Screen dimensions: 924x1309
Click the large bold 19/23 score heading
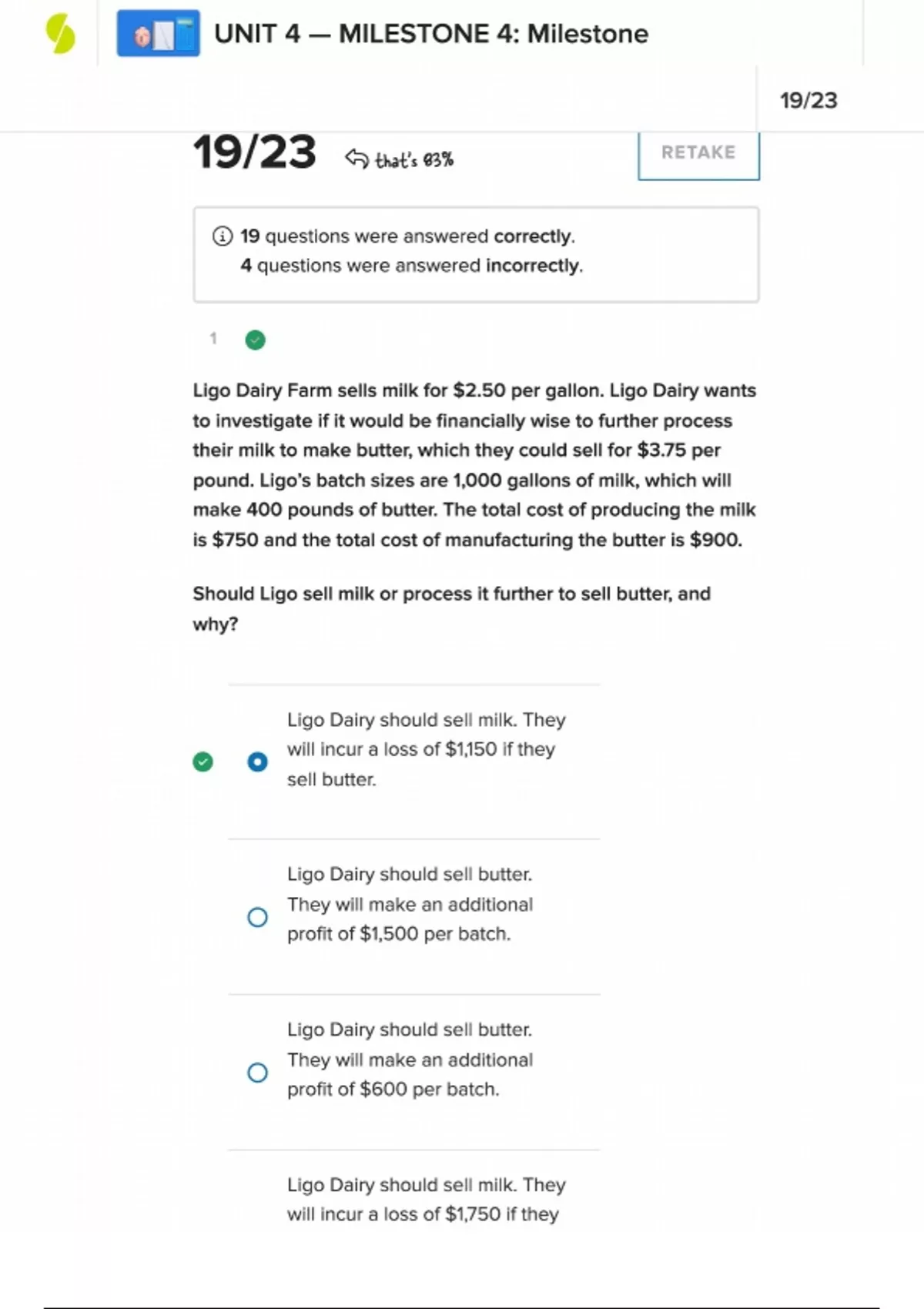coord(254,152)
